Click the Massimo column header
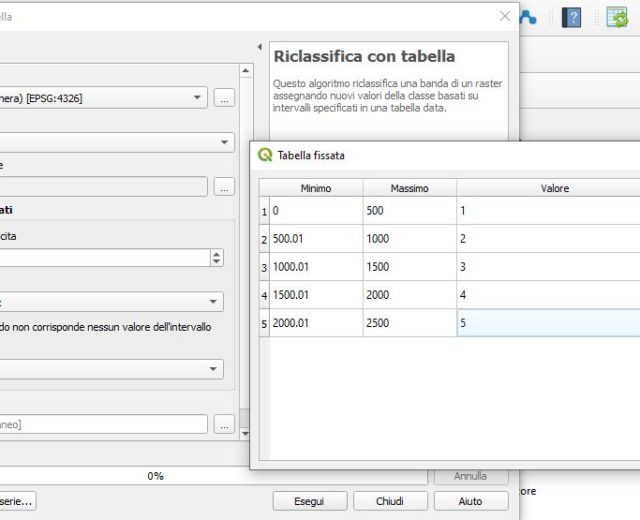 (x=410, y=188)
